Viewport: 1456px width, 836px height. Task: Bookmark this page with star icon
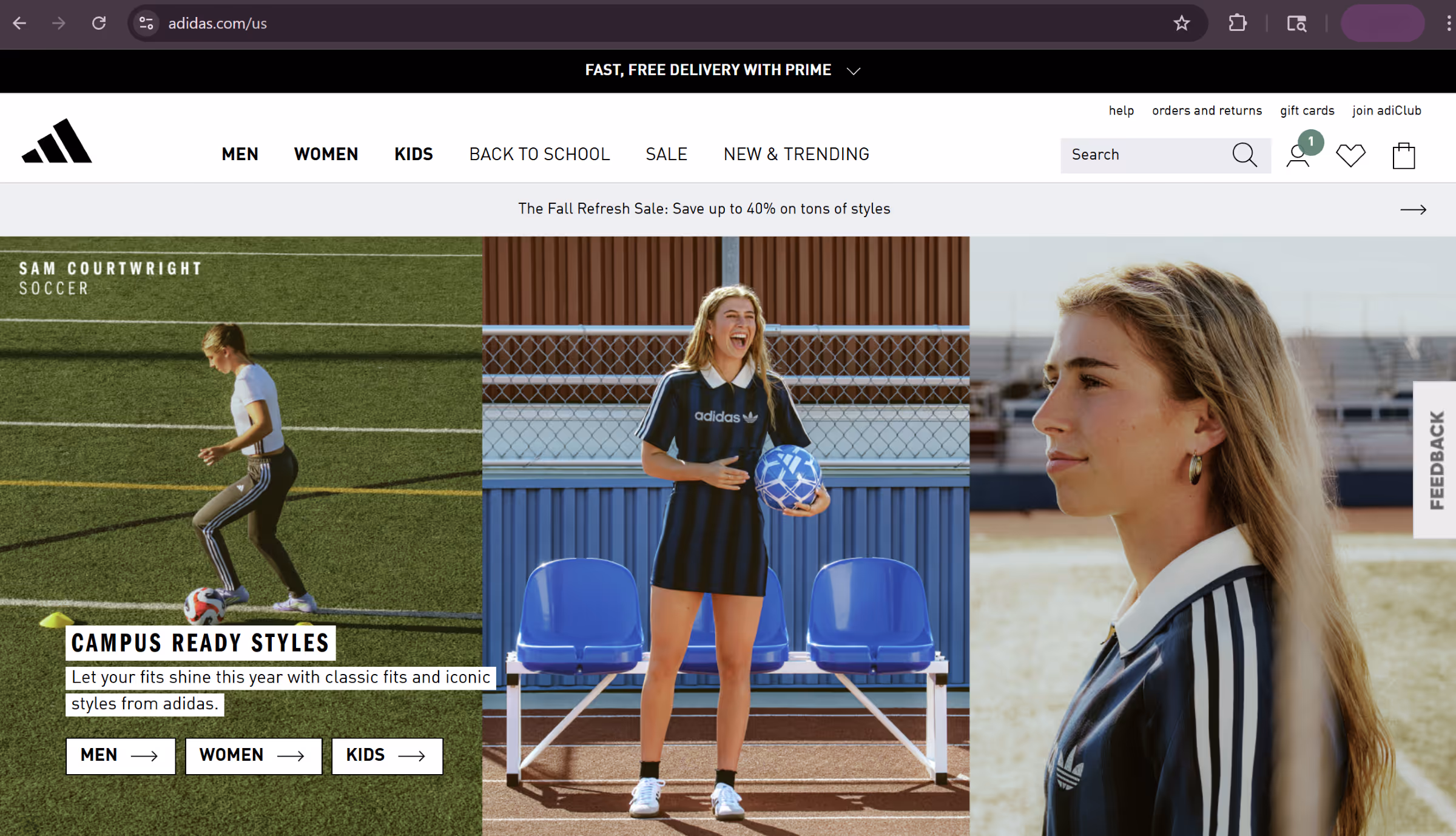1181,24
